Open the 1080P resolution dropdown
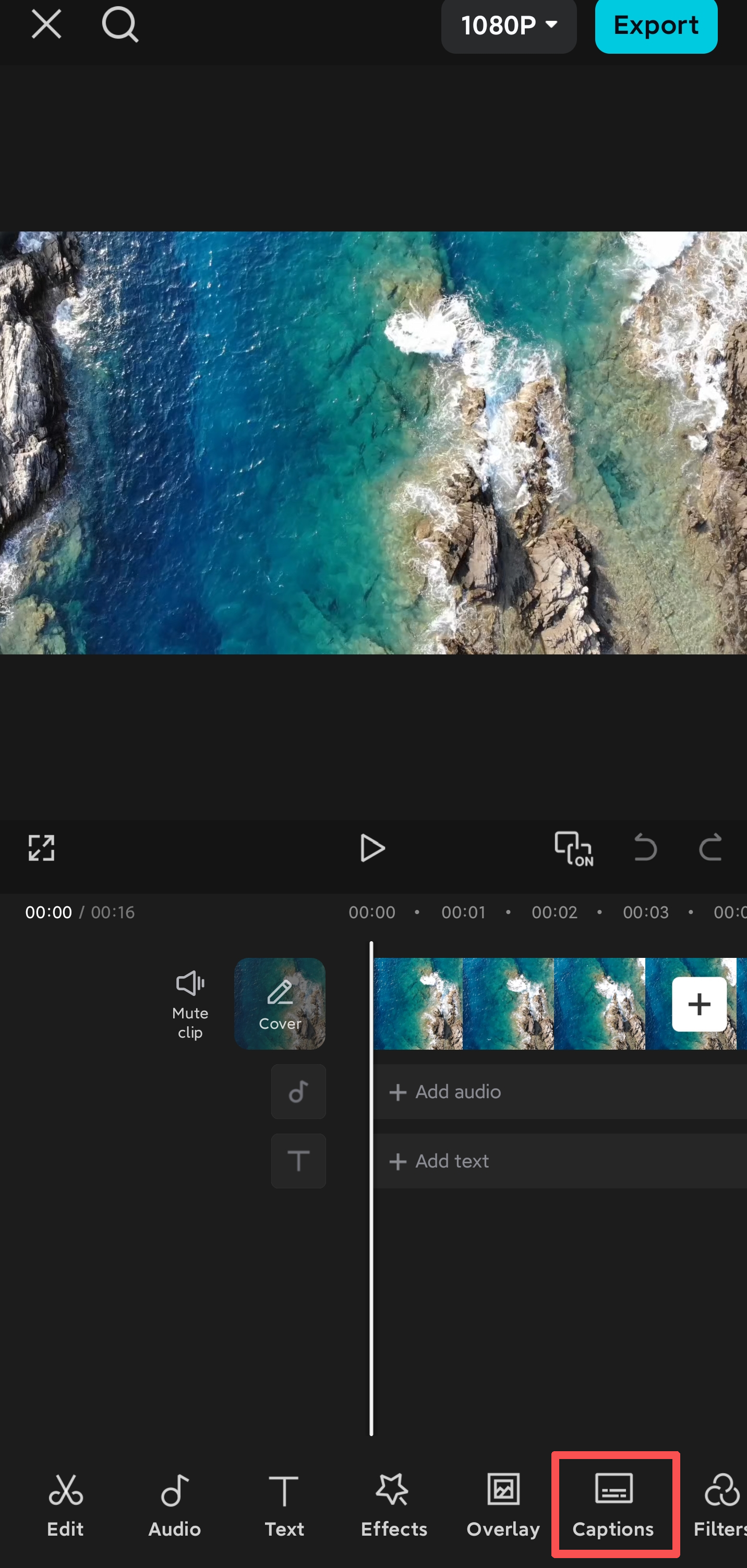 tap(509, 26)
